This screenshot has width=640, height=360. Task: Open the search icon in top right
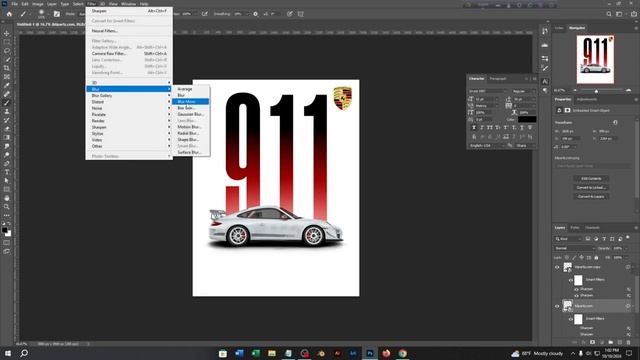click(x=609, y=14)
